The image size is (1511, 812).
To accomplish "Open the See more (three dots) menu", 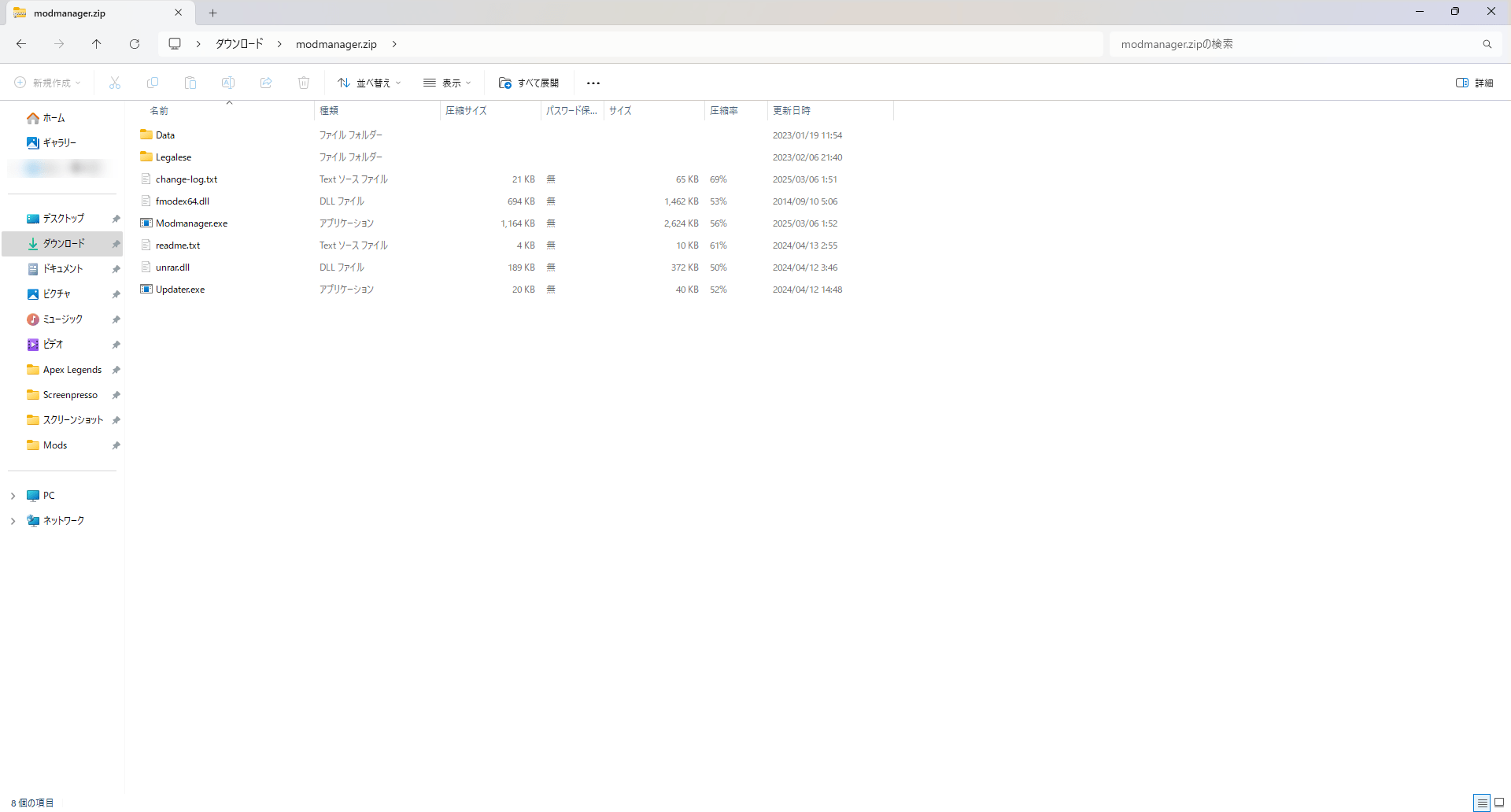I will point(593,83).
